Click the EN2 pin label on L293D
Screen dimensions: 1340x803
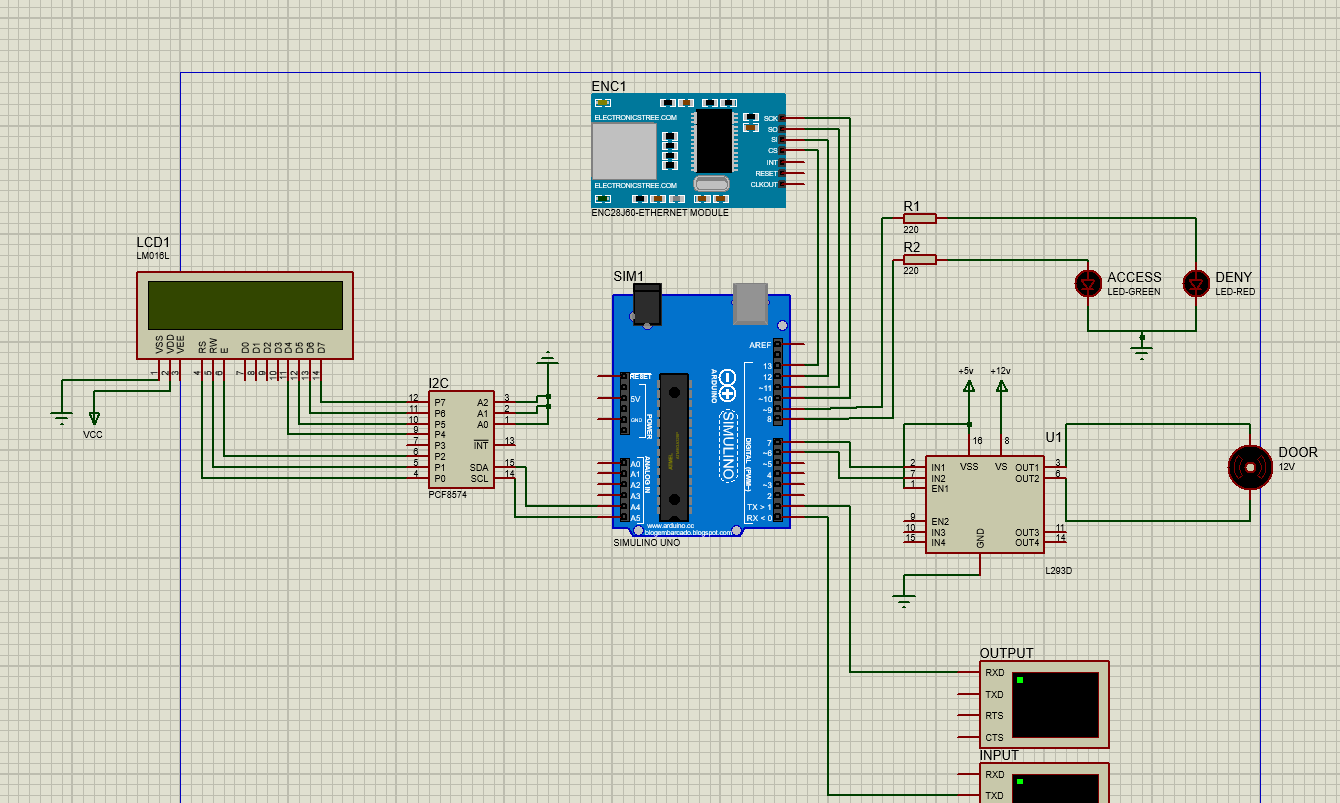[x=939, y=521]
